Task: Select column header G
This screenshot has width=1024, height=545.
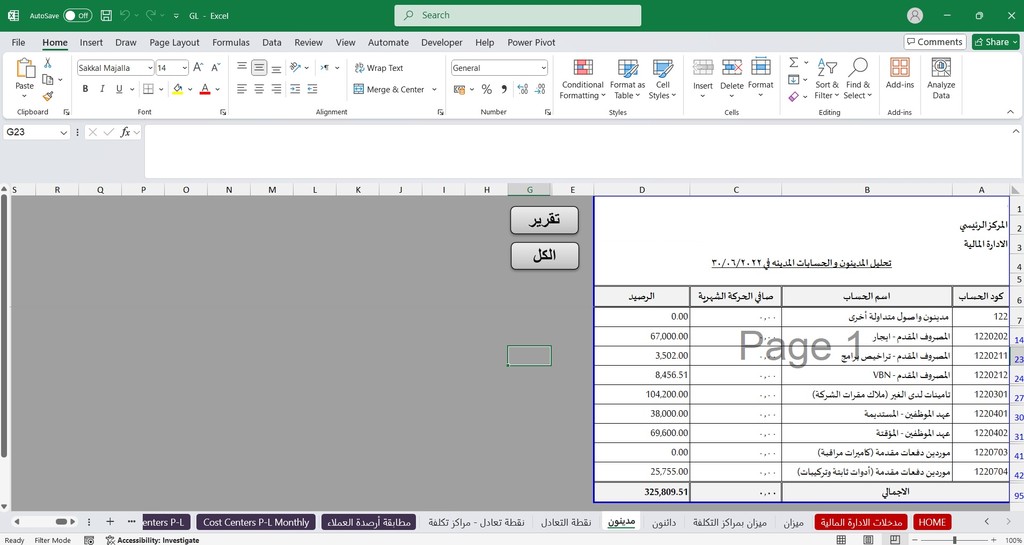Action: [530, 190]
